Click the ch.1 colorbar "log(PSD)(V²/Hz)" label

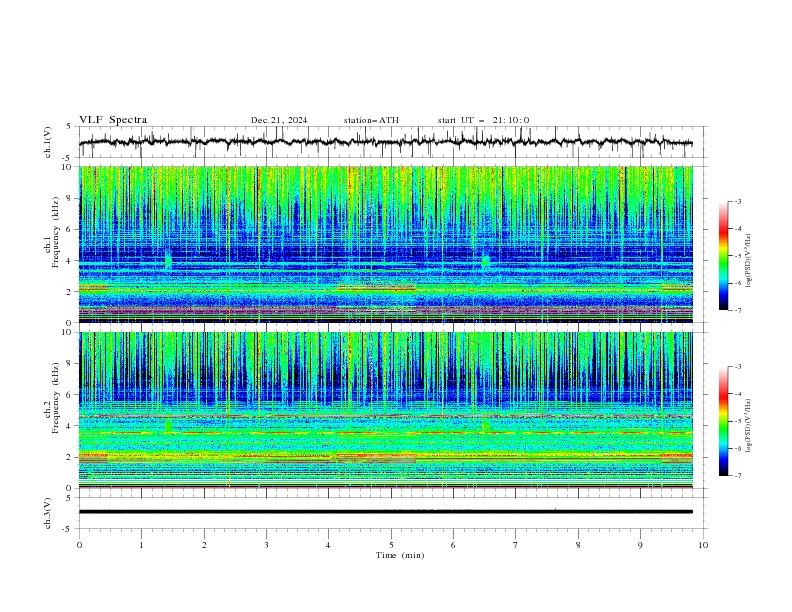749,261
